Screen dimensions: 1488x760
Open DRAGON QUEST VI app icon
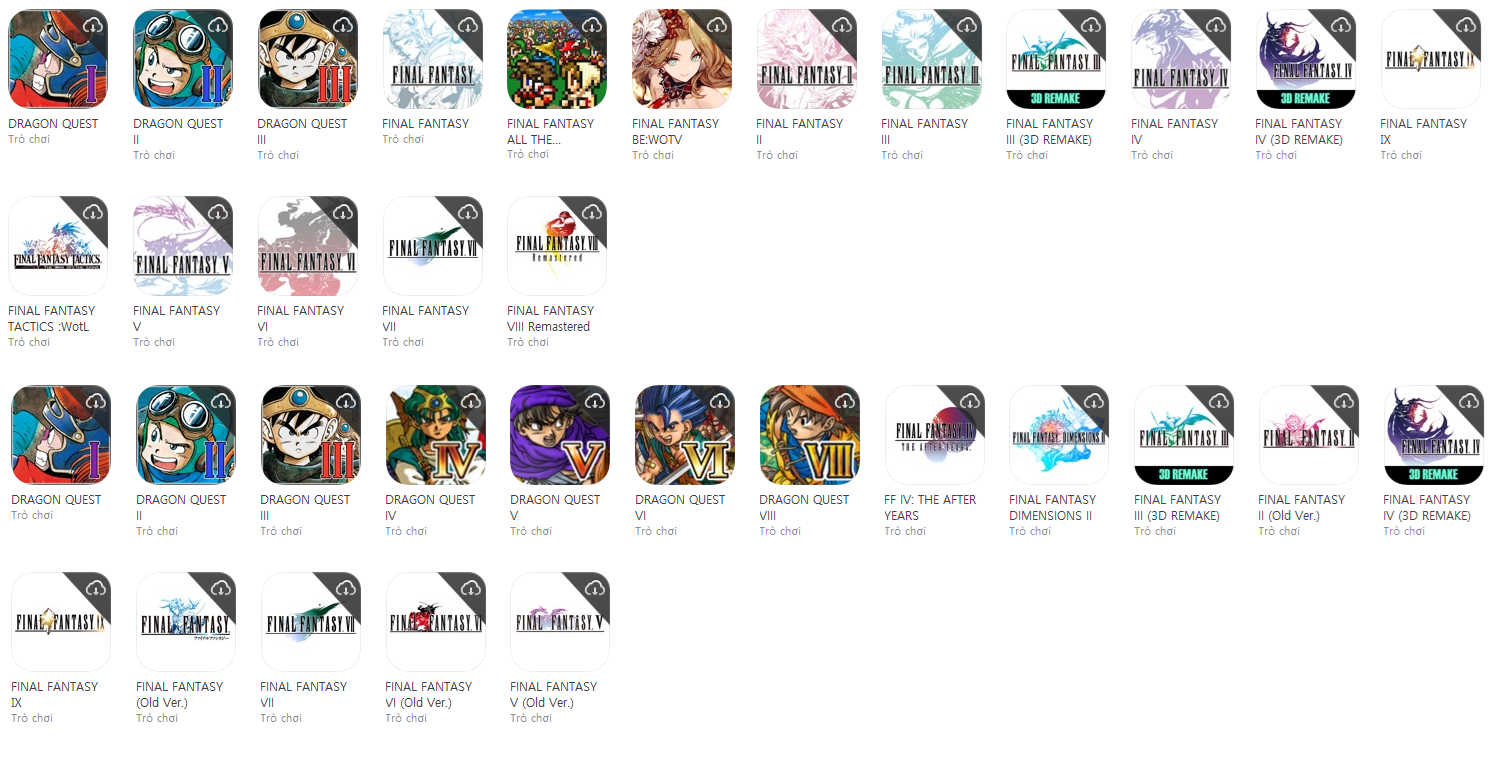(685, 435)
